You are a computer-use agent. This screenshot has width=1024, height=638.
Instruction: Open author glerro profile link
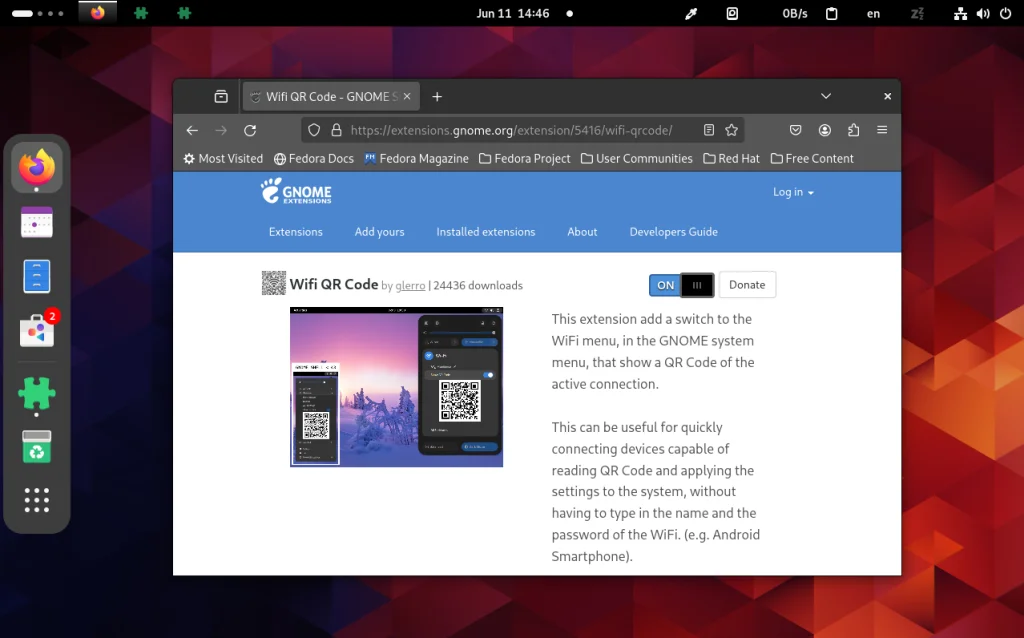pos(410,285)
